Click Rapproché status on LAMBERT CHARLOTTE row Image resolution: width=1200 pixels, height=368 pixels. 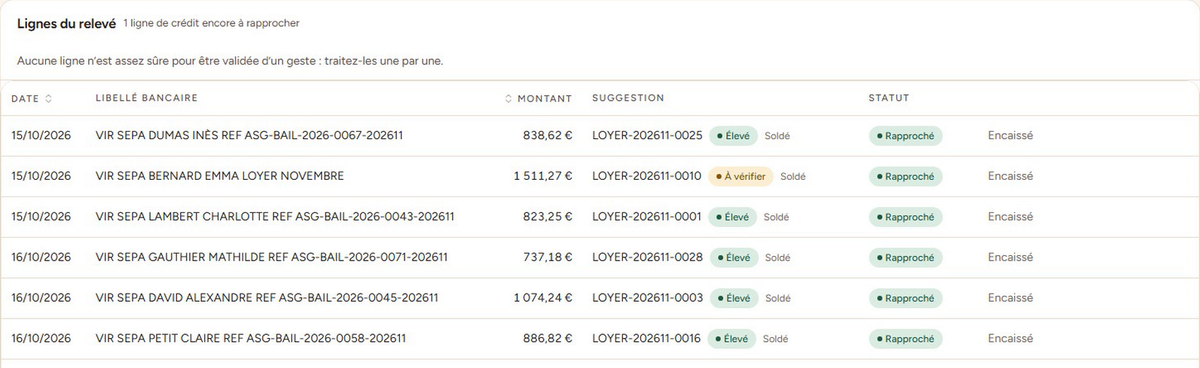point(905,216)
